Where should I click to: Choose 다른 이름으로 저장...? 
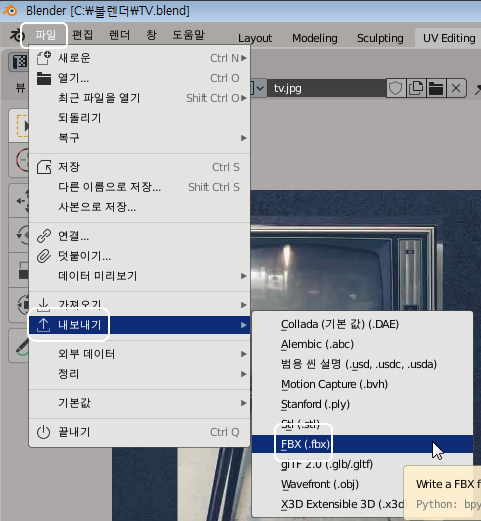pyautogui.click(x=140, y=187)
